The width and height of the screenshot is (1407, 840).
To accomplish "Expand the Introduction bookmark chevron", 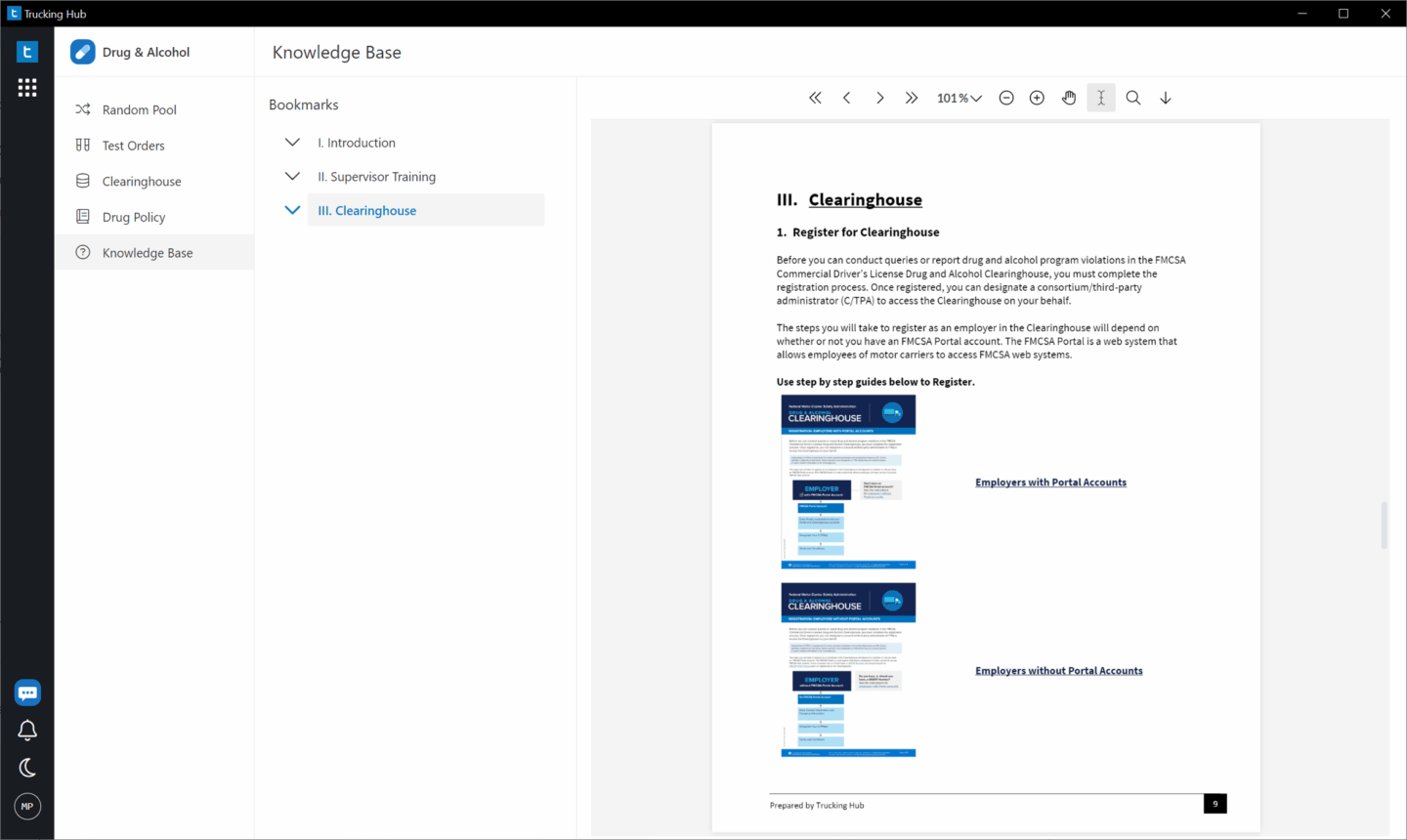I will [x=292, y=143].
